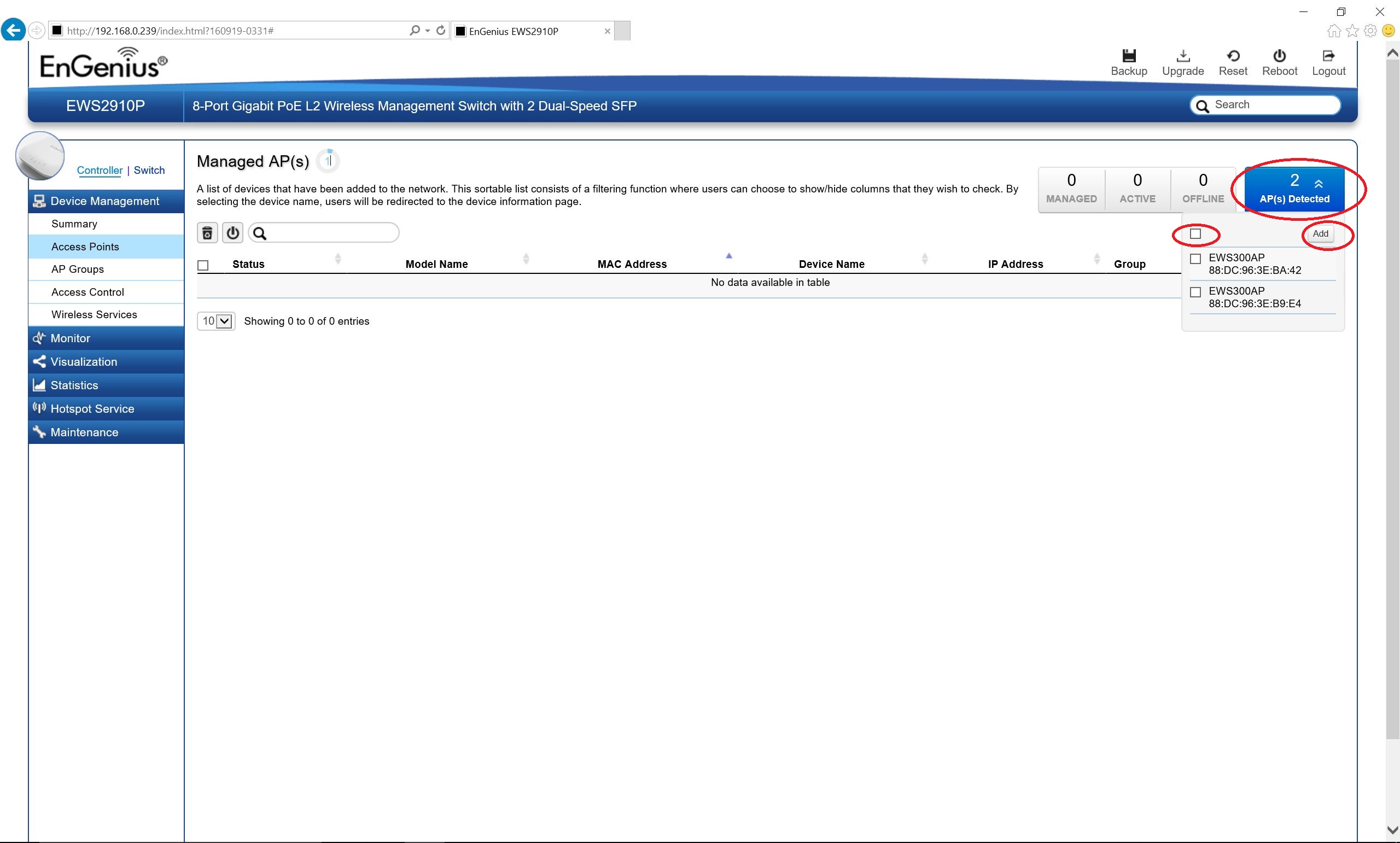Click the Managed AP(s) info icon
Image resolution: width=1400 pixels, height=843 pixels.
point(328,161)
